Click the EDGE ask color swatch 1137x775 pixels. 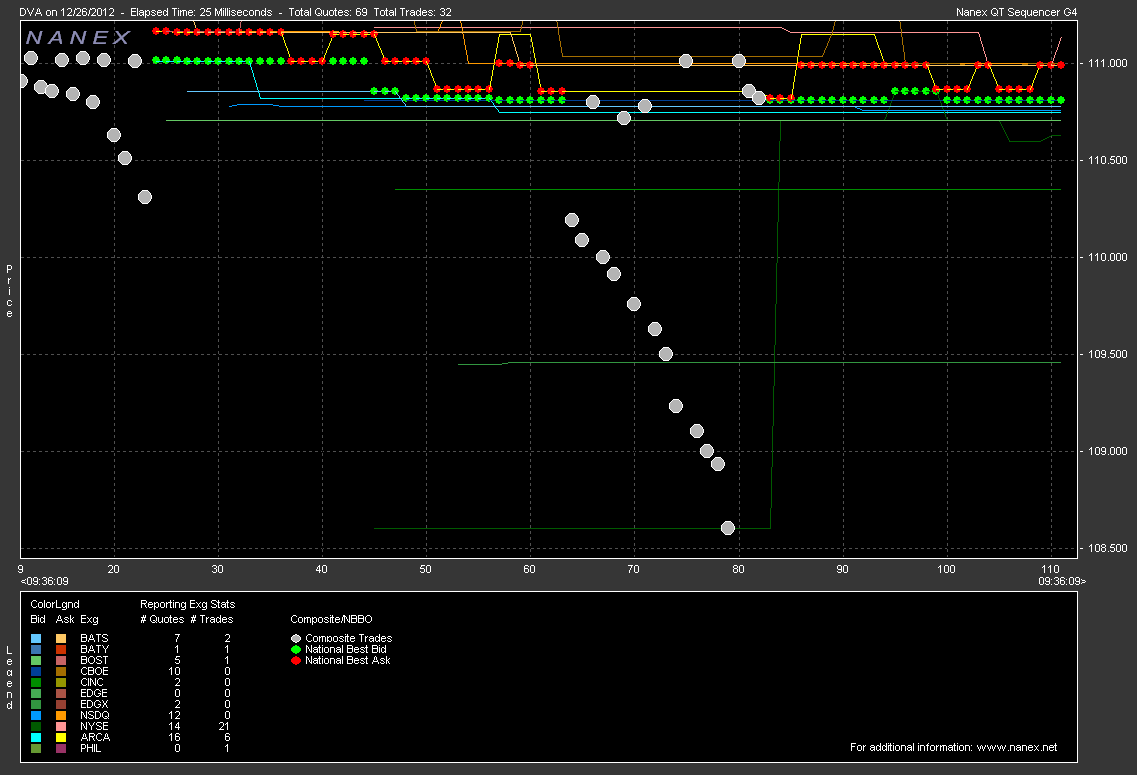click(61, 694)
